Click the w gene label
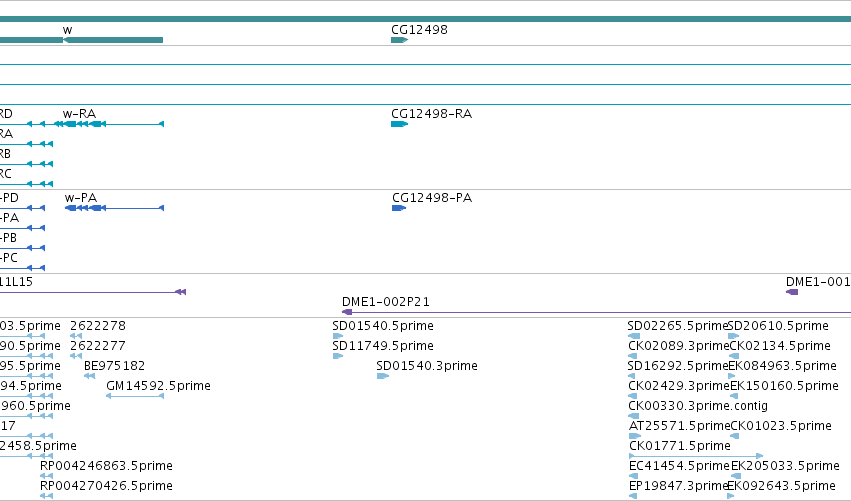 click(x=67, y=30)
